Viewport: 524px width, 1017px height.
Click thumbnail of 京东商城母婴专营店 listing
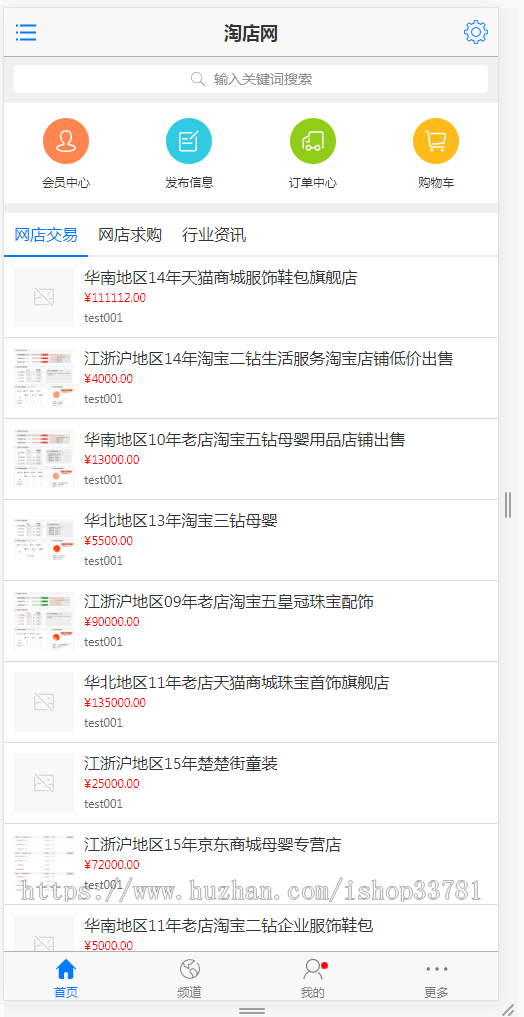tap(44, 864)
